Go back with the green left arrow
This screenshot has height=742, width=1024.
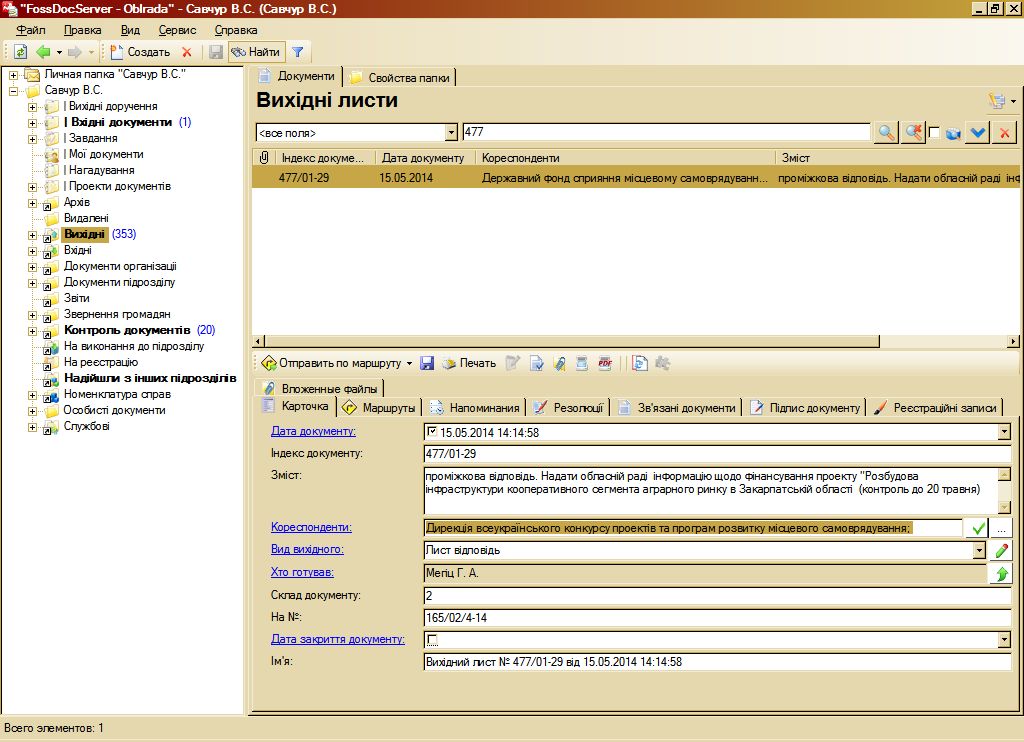[x=43, y=52]
